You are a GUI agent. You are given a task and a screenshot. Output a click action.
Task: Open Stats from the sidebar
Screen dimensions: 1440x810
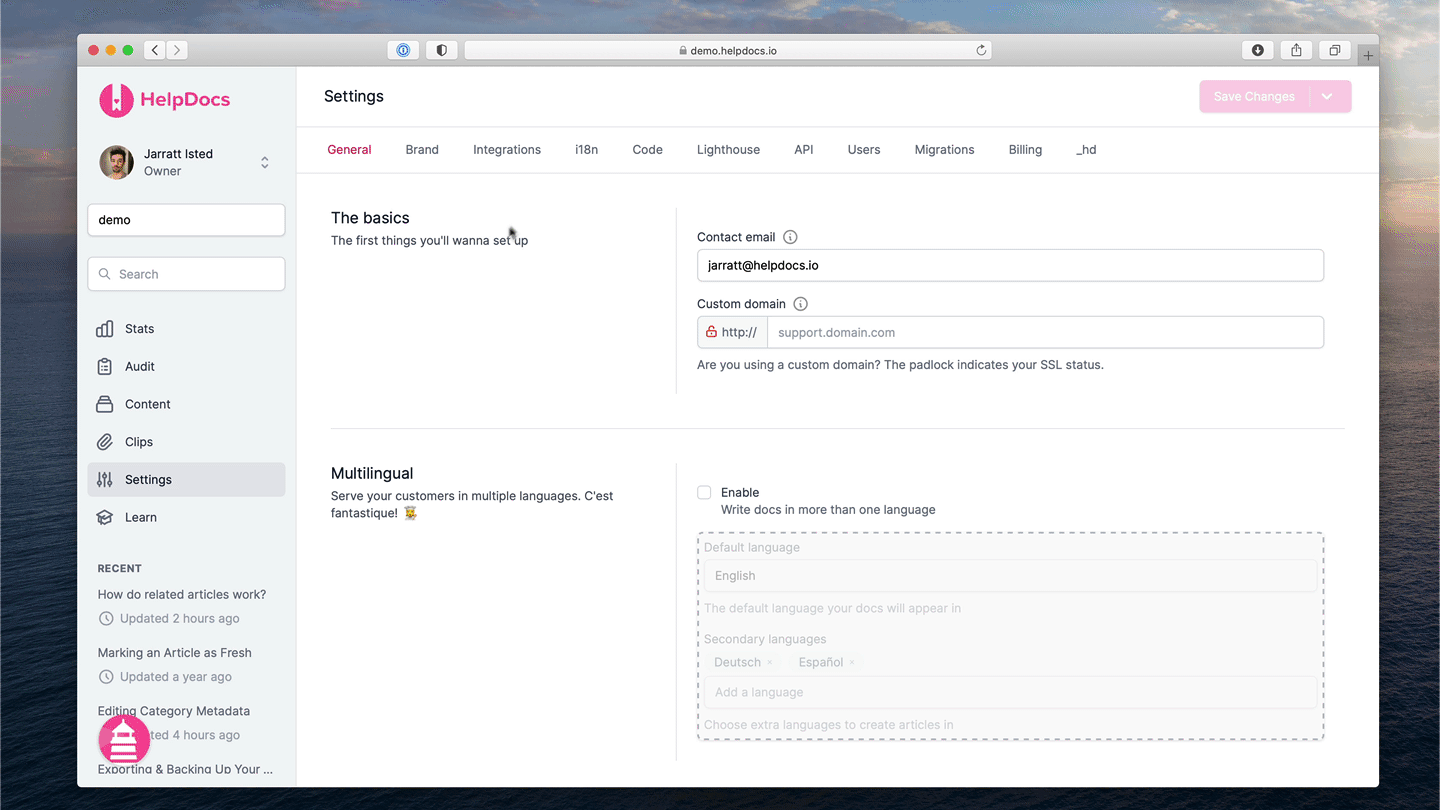point(186,329)
